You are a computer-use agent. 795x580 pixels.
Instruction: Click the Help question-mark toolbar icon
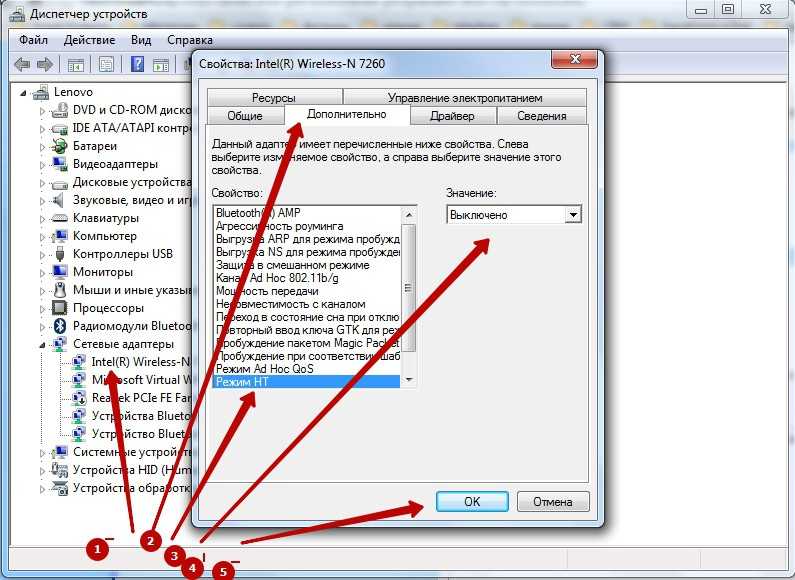coord(137,64)
